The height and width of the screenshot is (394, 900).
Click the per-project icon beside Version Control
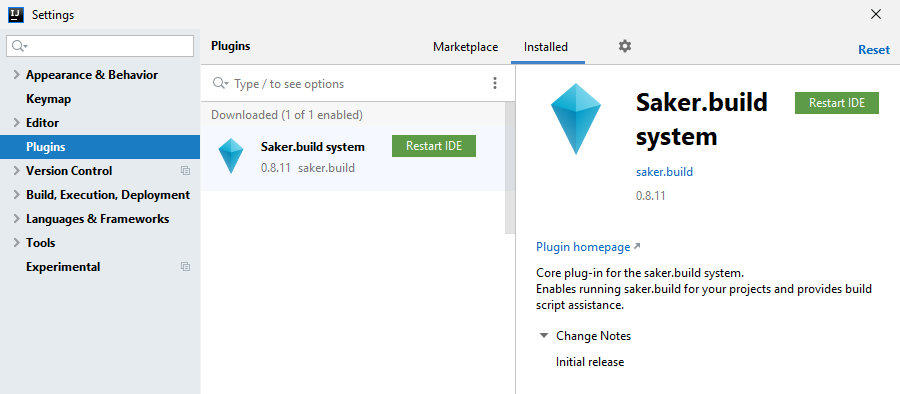[185, 171]
